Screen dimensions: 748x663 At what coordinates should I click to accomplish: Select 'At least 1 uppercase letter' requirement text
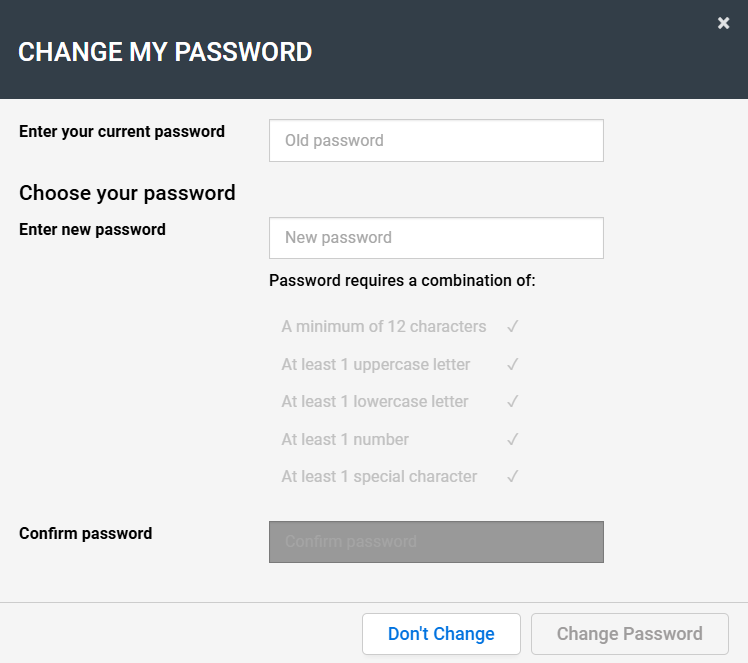376,365
